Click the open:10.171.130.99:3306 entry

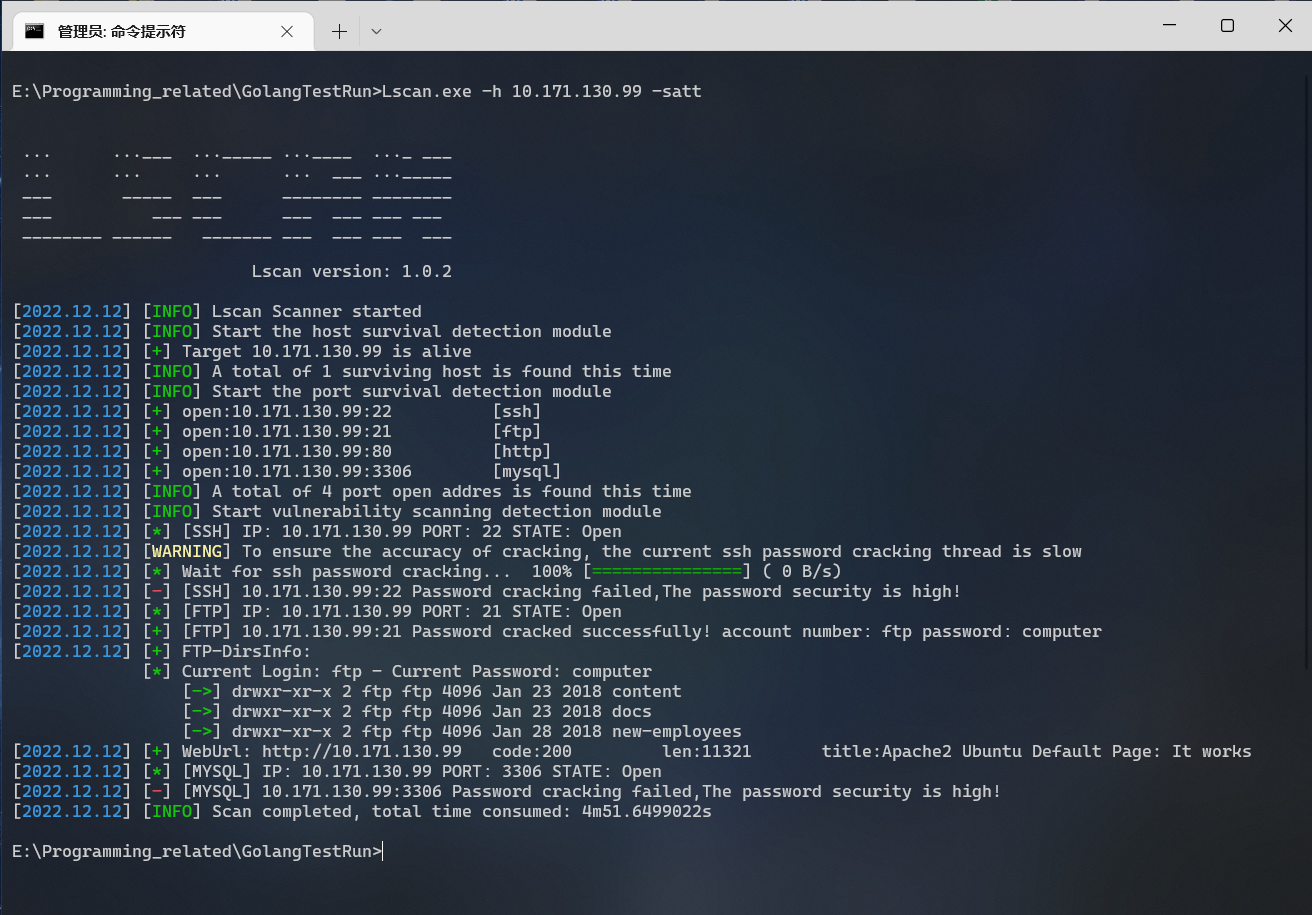[297, 471]
